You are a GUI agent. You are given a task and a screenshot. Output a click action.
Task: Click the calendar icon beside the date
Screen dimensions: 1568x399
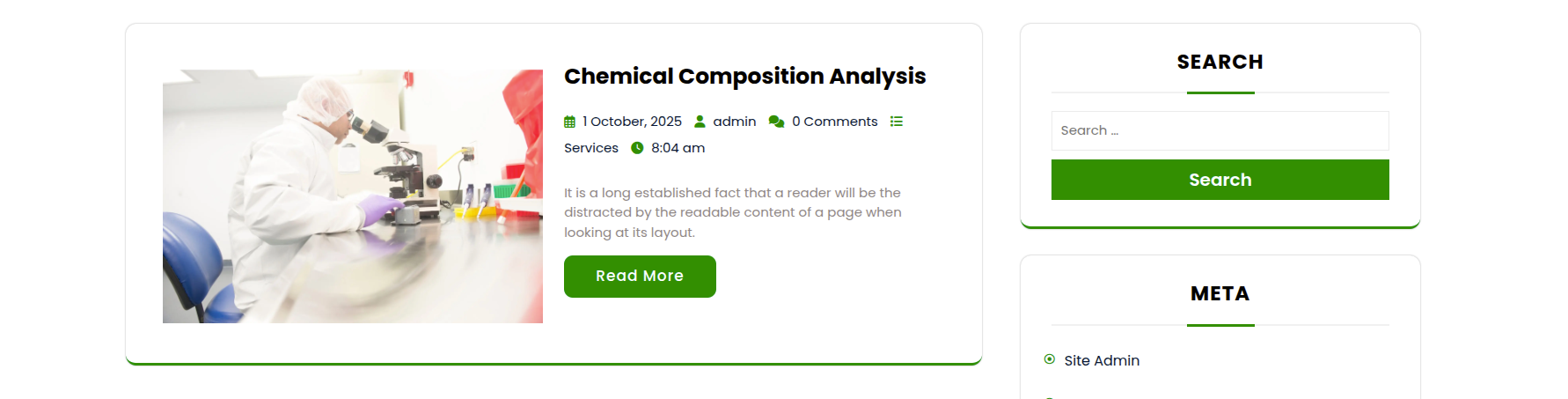click(x=569, y=122)
